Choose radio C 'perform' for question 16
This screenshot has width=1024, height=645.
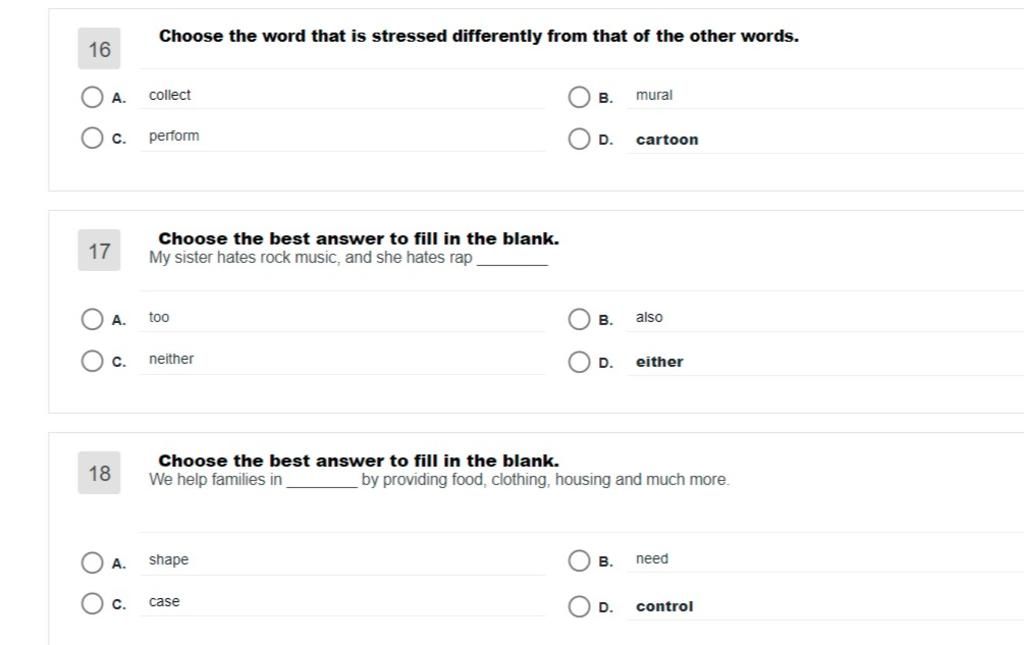click(x=92, y=138)
